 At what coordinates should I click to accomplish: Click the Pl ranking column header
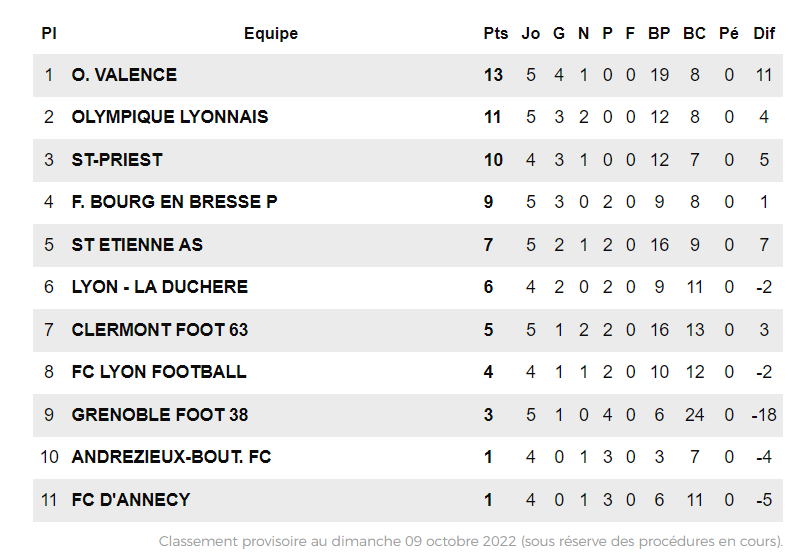point(49,33)
